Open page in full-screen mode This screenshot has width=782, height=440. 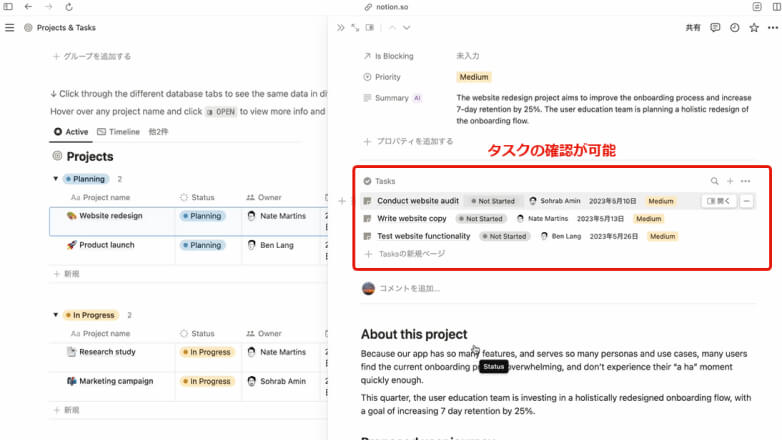(x=355, y=28)
